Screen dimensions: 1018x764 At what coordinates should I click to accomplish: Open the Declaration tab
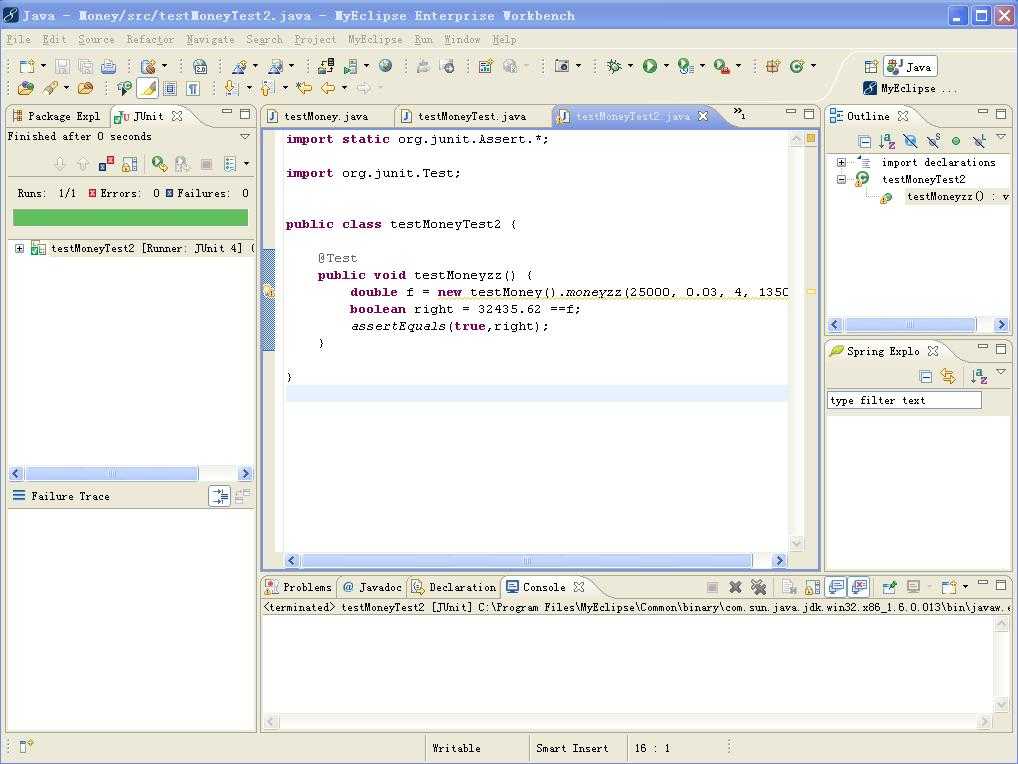[454, 587]
